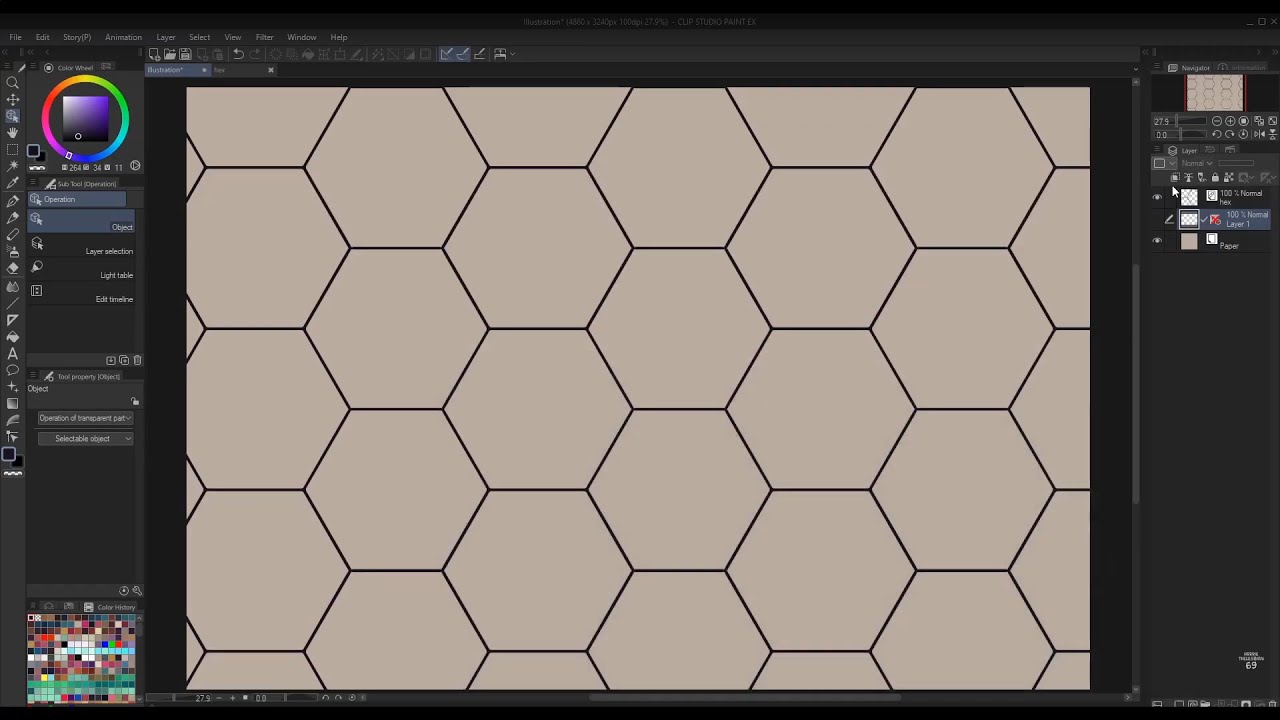Toggle Snap to special ruler button
Viewport: 1280px width, 720px height.
(462, 54)
